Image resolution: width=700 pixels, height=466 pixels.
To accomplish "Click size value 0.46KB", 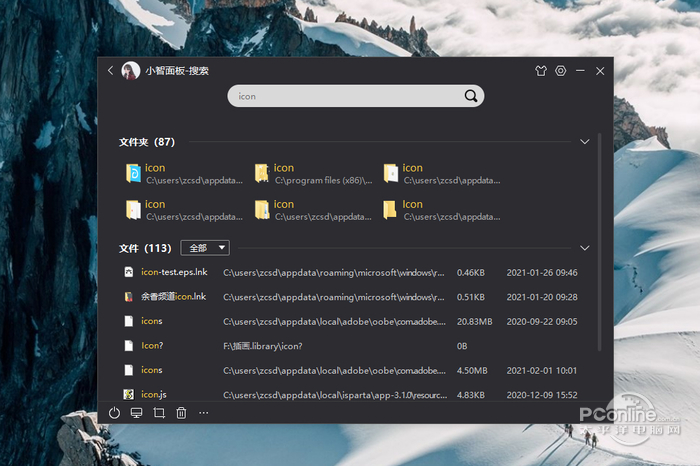I will click(471, 272).
